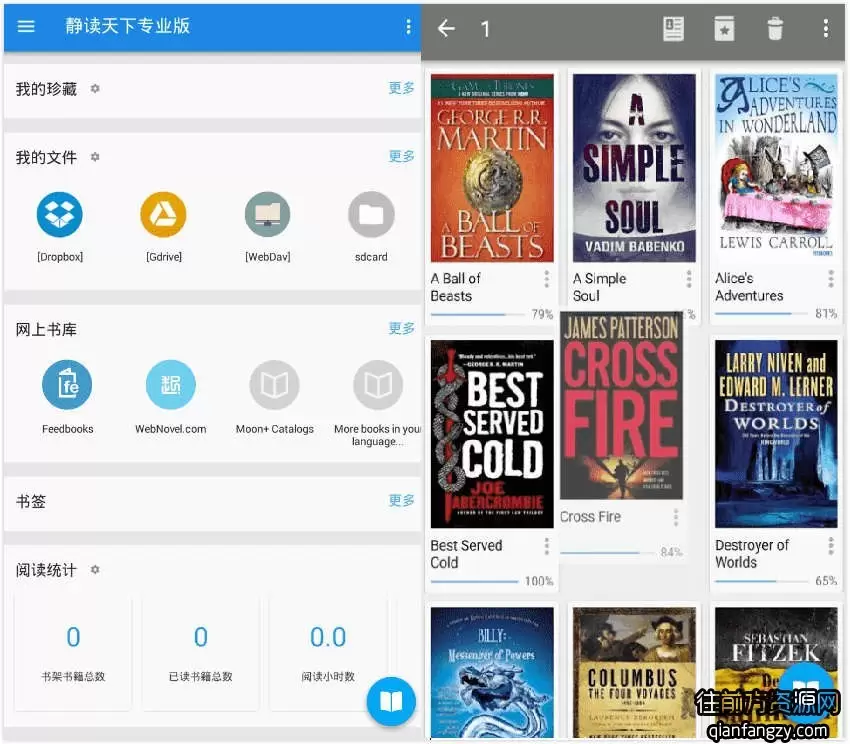850x744 pixels.
Task: Go back using the arrow icon
Action: coord(446,28)
